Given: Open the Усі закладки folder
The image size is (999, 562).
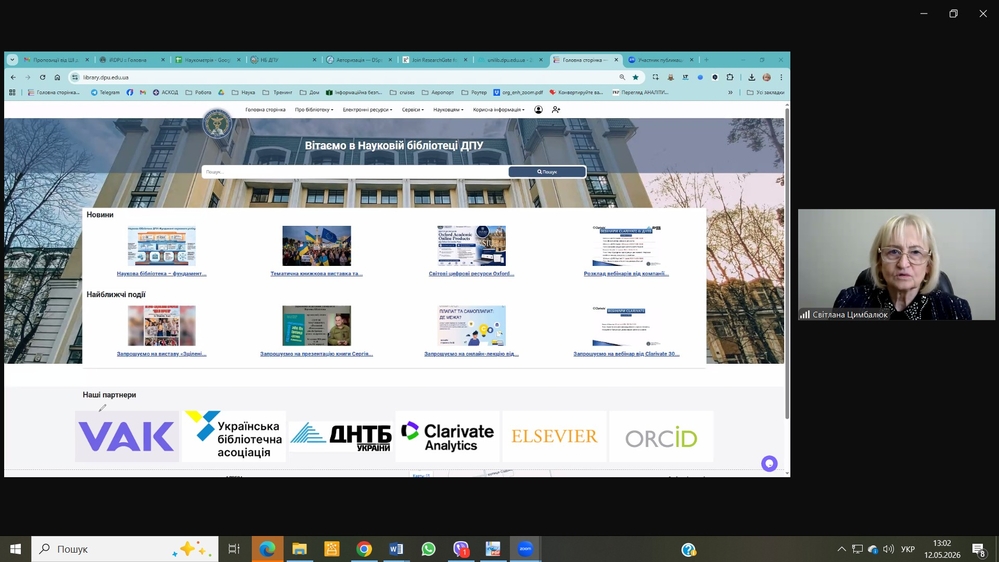Looking at the screenshot, I should [765, 92].
